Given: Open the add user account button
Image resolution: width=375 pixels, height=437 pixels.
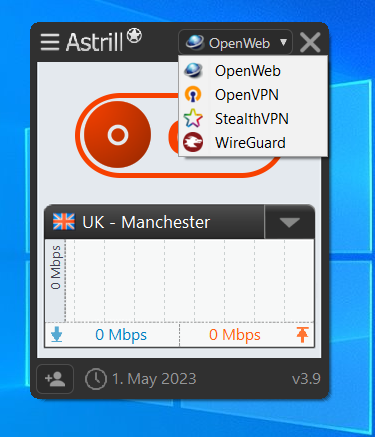Looking at the screenshot, I should (55, 379).
